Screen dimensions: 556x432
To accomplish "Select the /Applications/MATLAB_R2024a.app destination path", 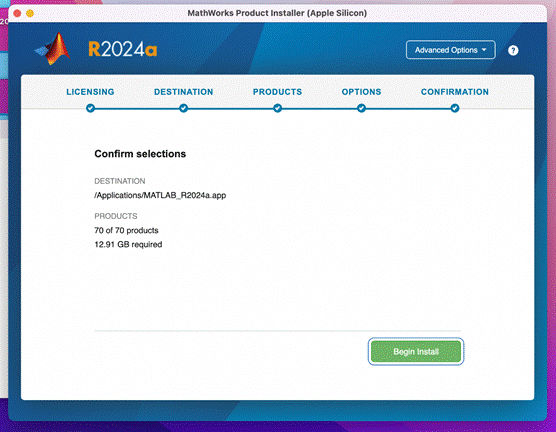I will [x=160, y=195].
